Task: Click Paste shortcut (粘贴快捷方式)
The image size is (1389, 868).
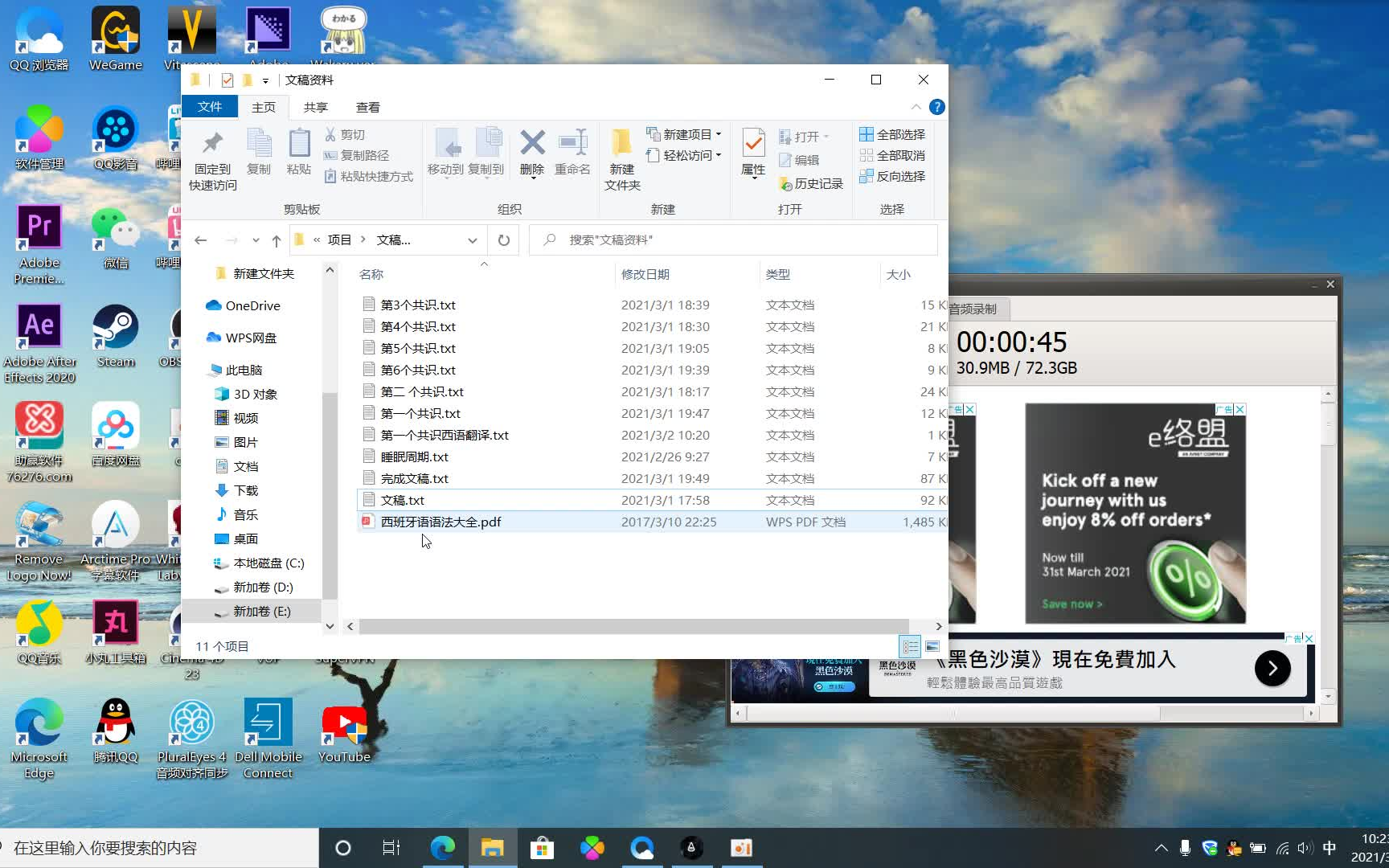Action: pos(368,176)
